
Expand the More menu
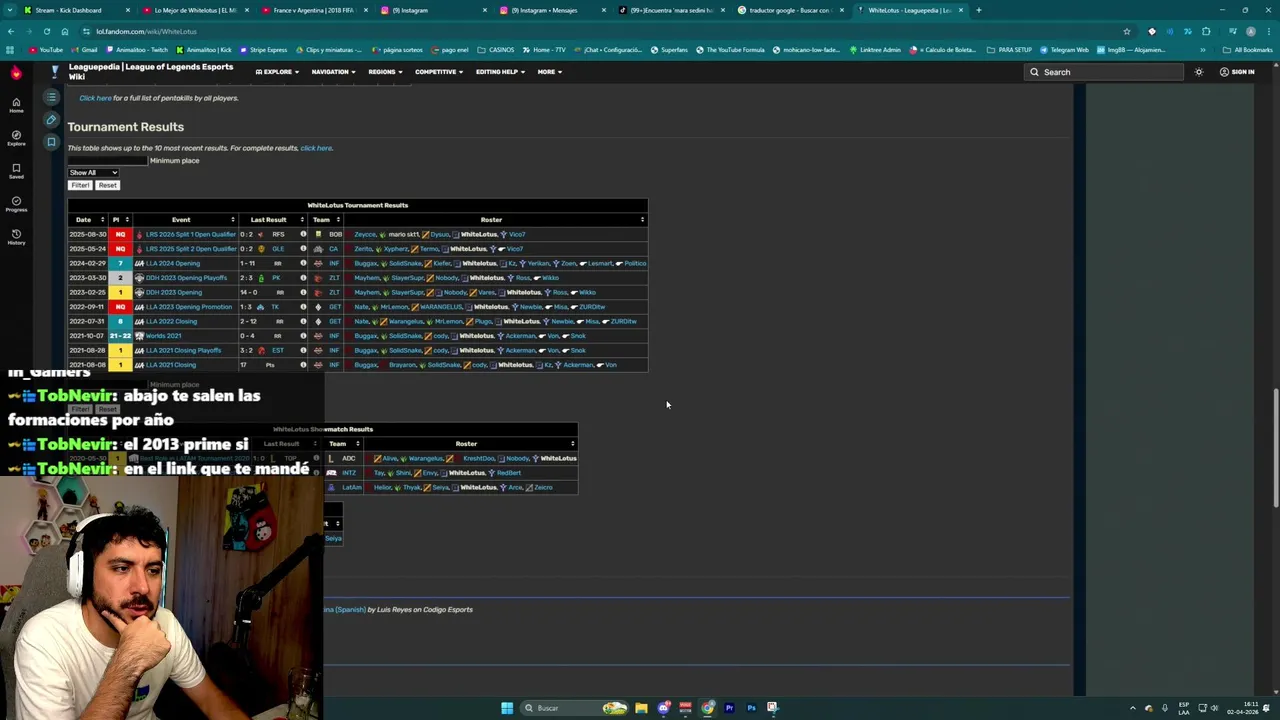coord(549,72)
